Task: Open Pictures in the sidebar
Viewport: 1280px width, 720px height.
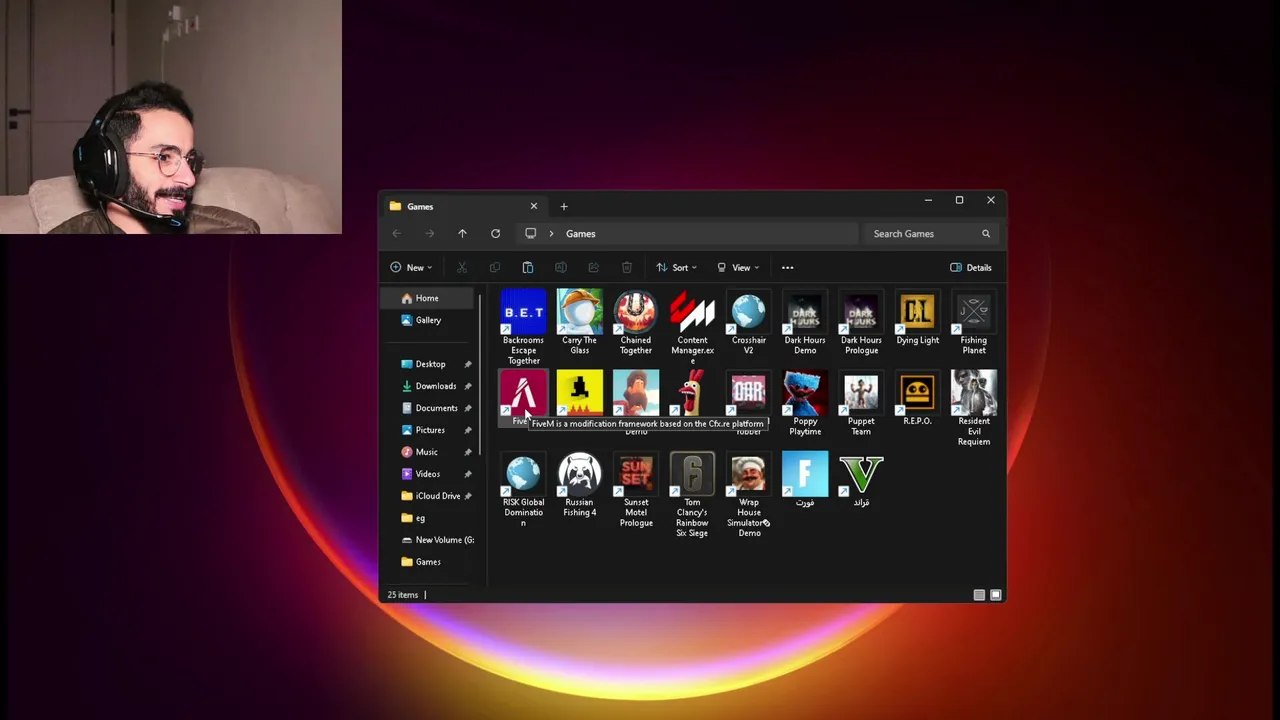Action: [430, 430]
